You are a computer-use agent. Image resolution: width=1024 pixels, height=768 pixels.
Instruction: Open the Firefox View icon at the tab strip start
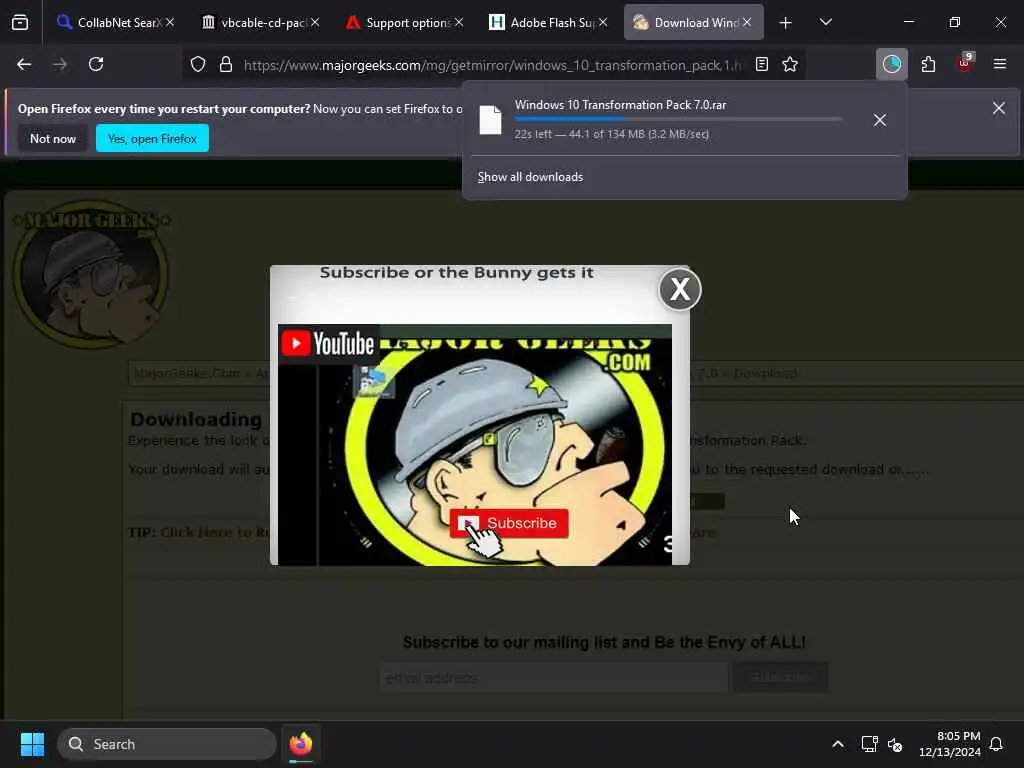[20, 23]
